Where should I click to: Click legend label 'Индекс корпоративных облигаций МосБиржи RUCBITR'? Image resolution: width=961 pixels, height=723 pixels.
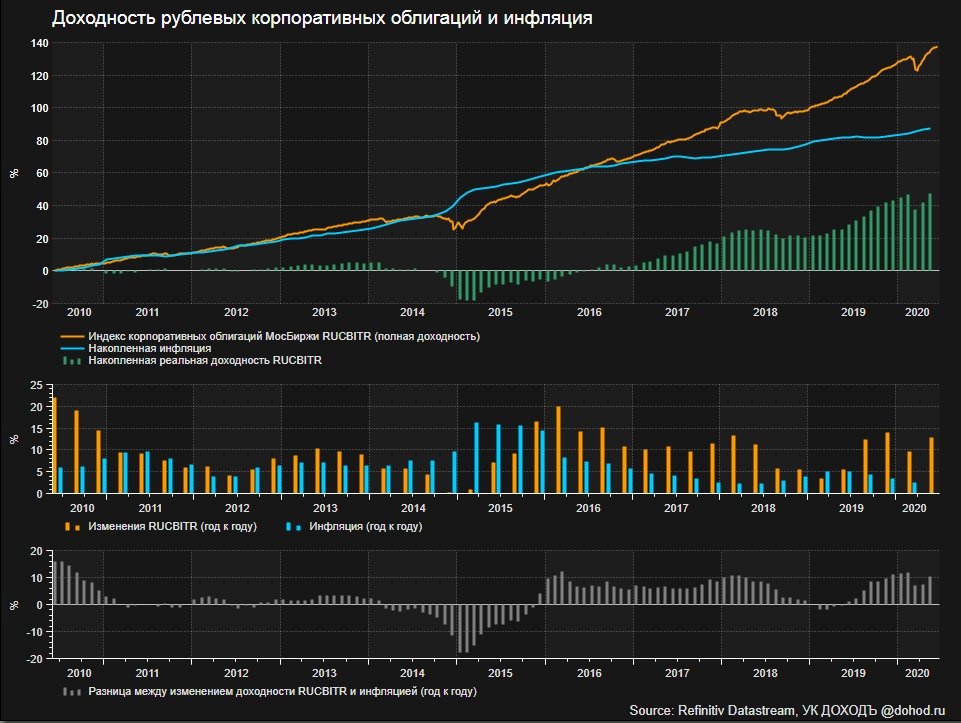click(229, 336)
